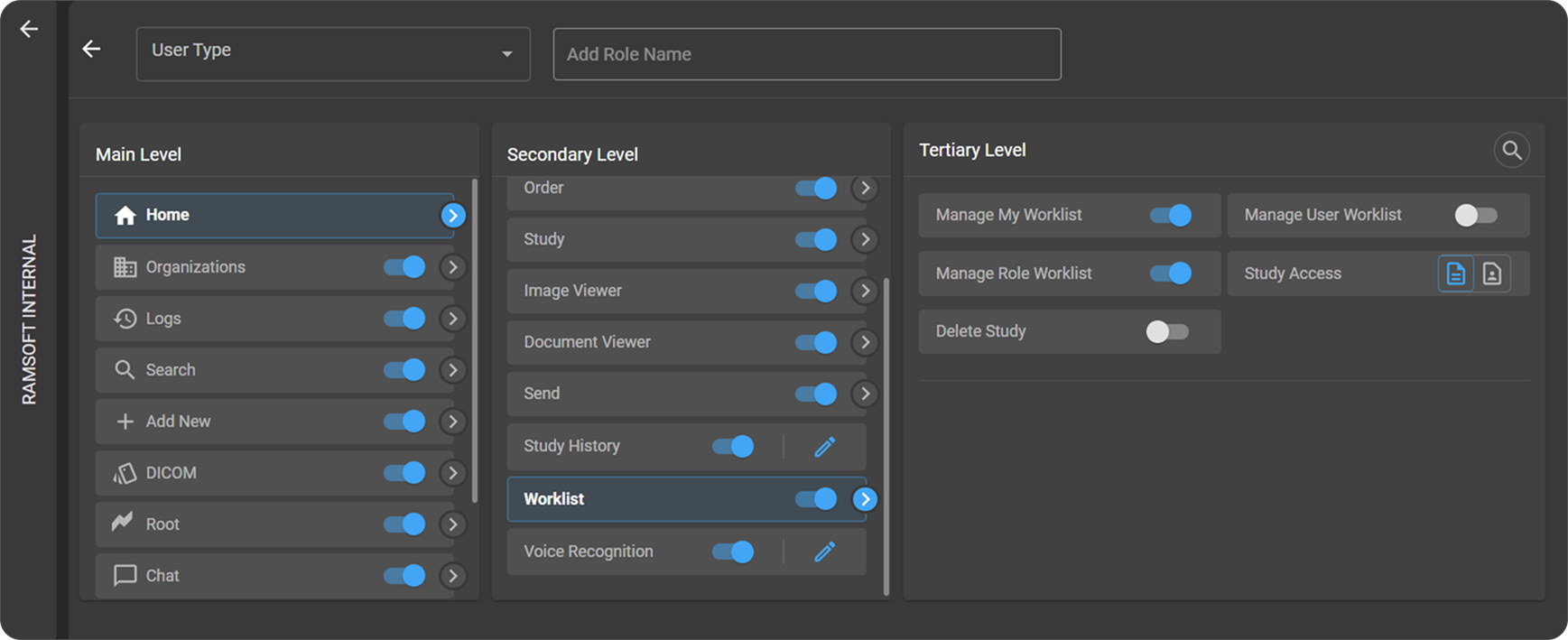Expand the Root row chevron
Screen dimensions: 1568x640
(x=453, y=524)
